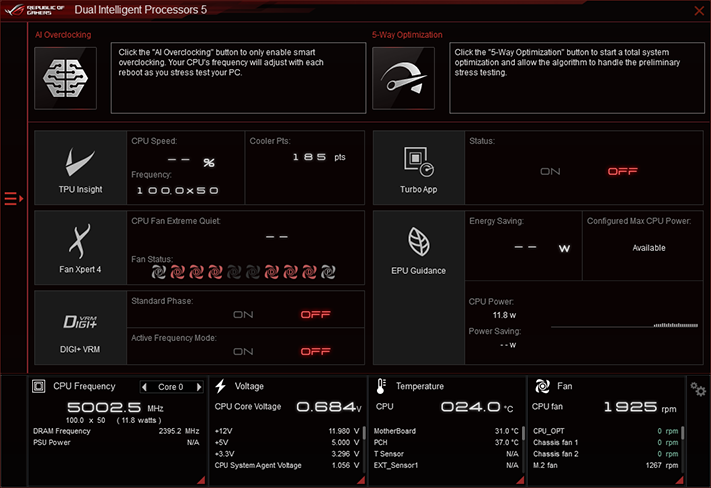The width and height of the screenshot is (711, 488).
Task: Click M.2 fan 1267 rpm row
Action: 605,465
